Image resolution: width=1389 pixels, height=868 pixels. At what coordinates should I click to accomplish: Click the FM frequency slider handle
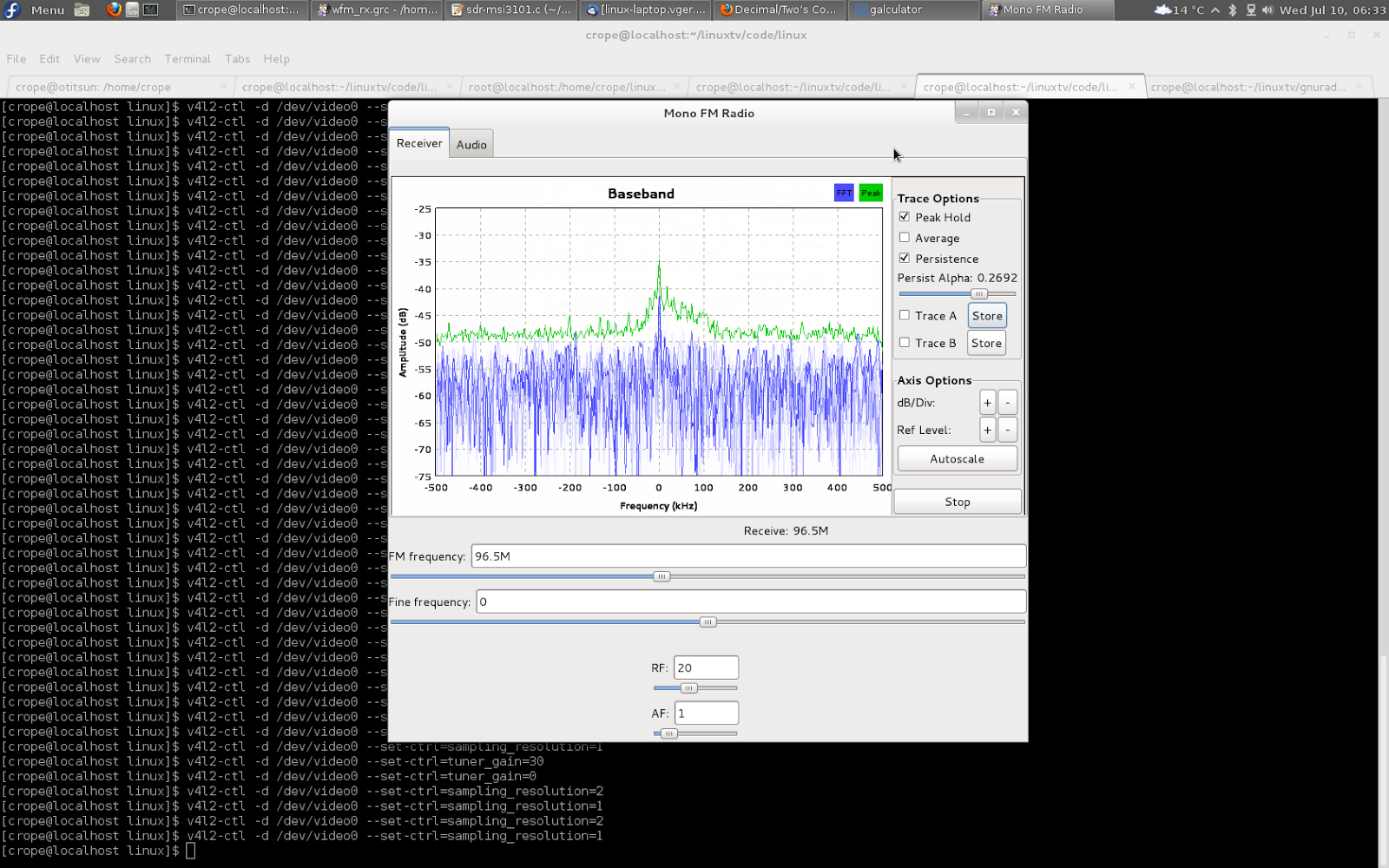(662, 576)
